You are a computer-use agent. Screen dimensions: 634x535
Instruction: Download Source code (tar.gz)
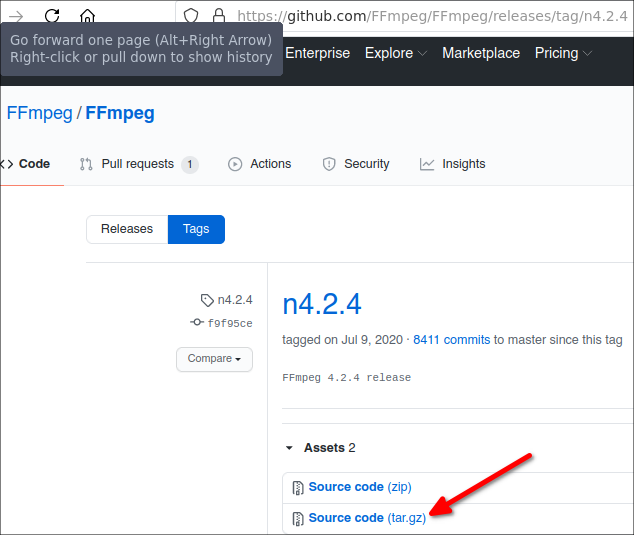367,518
